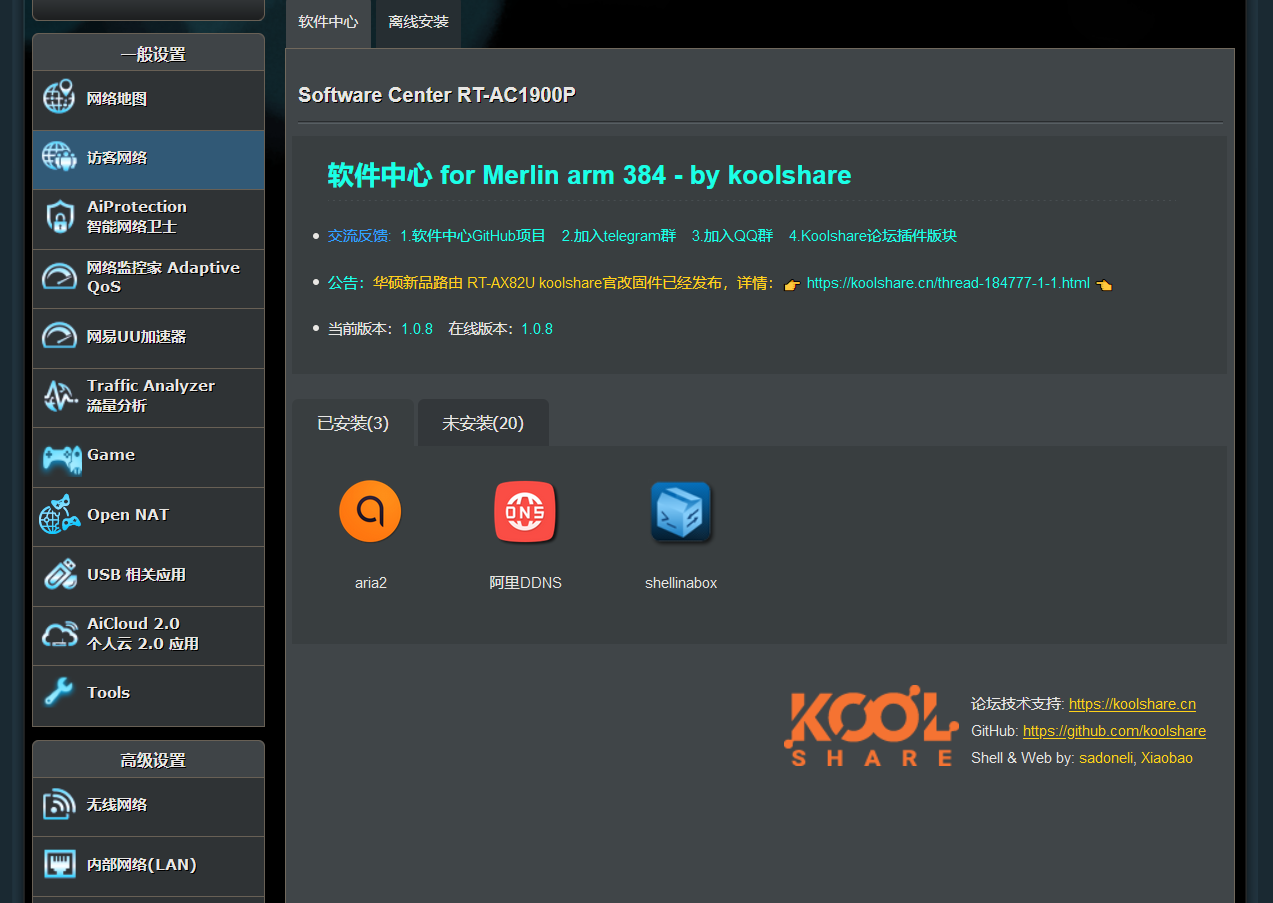
Task: Open 网络监控家 Adaptive QoS menu item
Action: 148,278
